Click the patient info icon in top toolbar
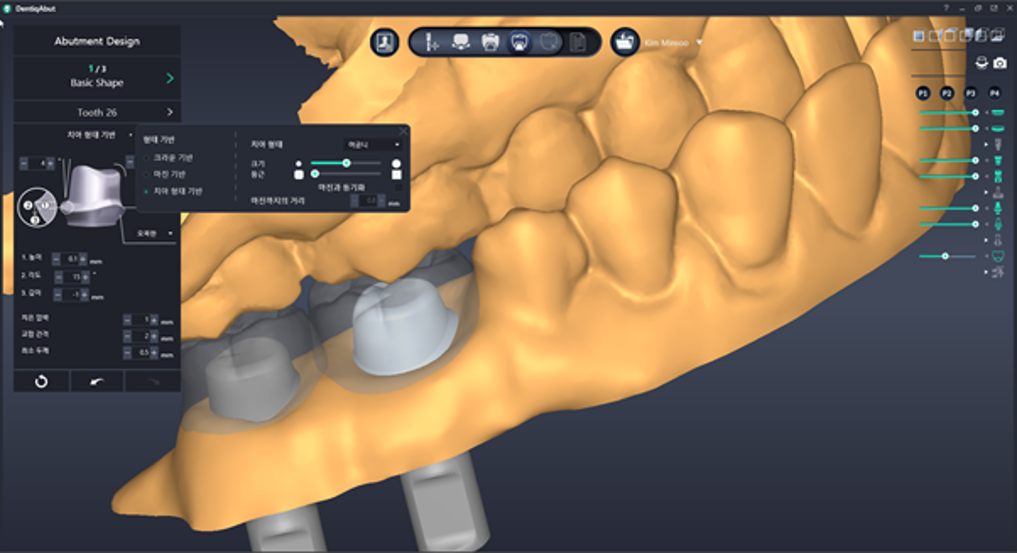Viewport: 1017px width, 553px height. click(385, 42)
